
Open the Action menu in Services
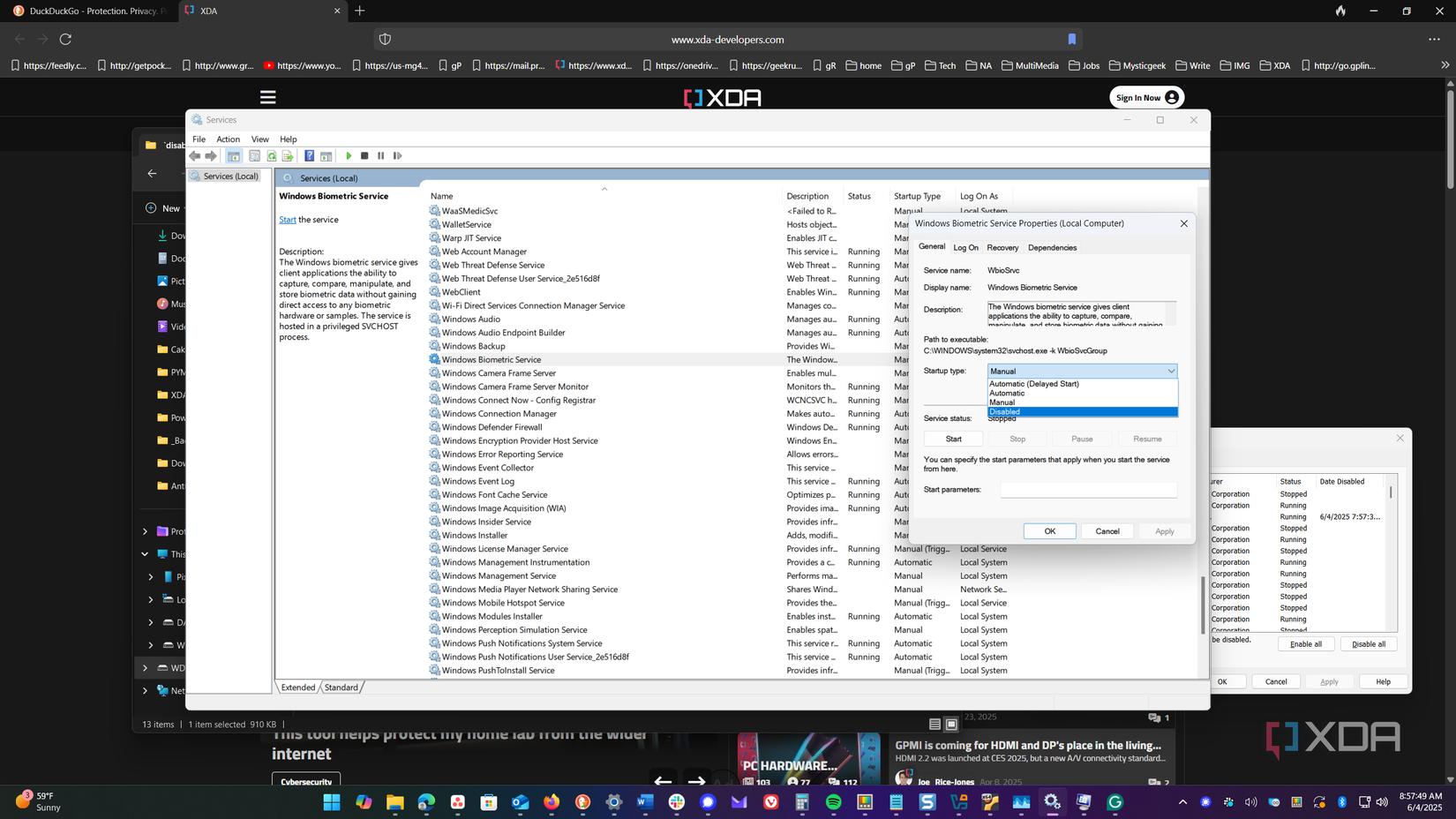(x=228, y=139)
